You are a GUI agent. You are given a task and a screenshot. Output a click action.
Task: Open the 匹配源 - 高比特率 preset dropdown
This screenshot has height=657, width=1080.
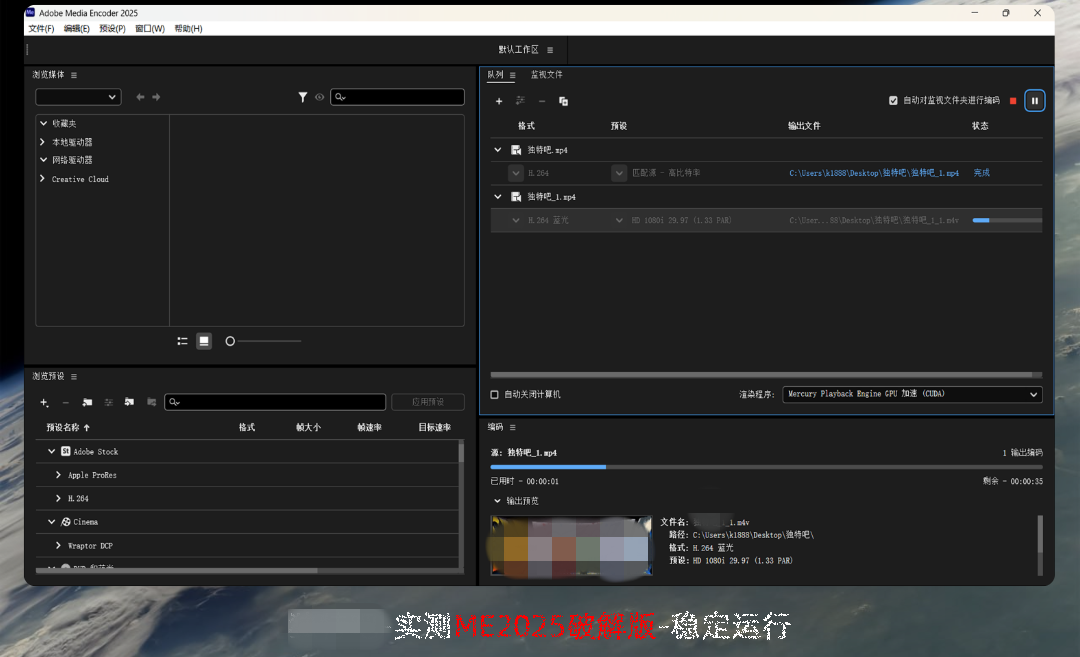coord(619,173)
